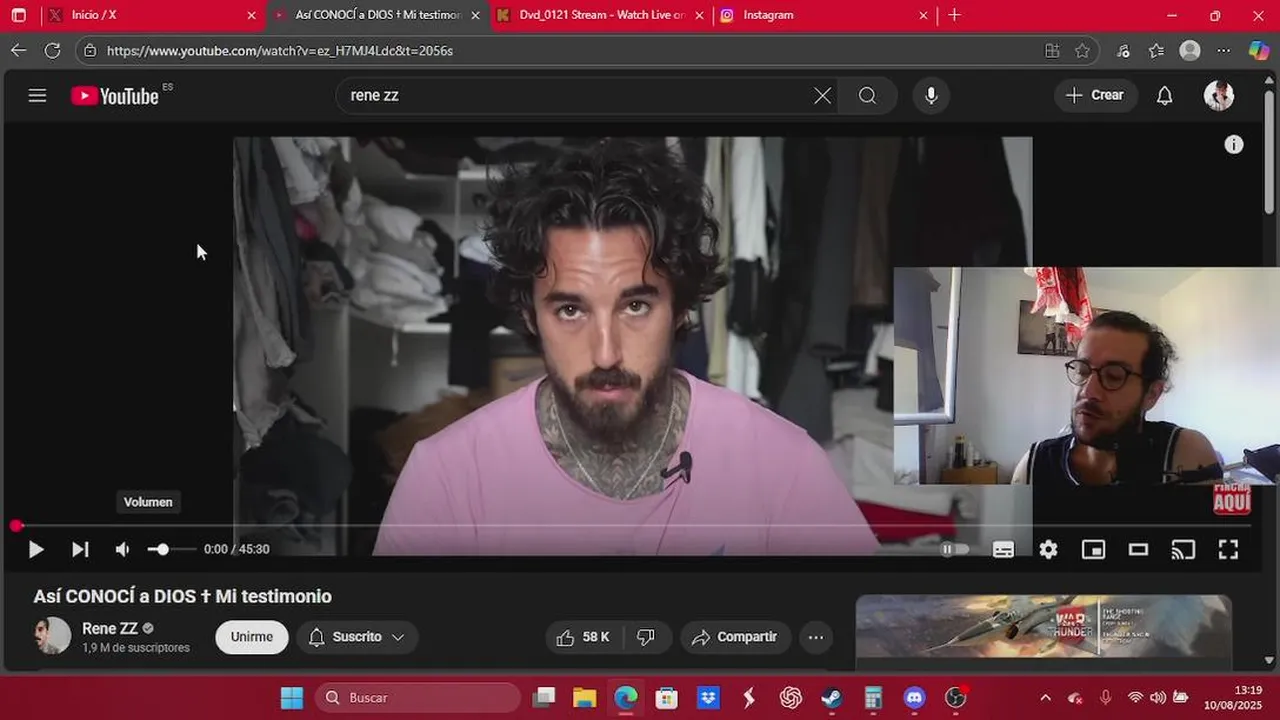Open Edge tab actions menu icon

pyautogui.click(x=18, y=15)
